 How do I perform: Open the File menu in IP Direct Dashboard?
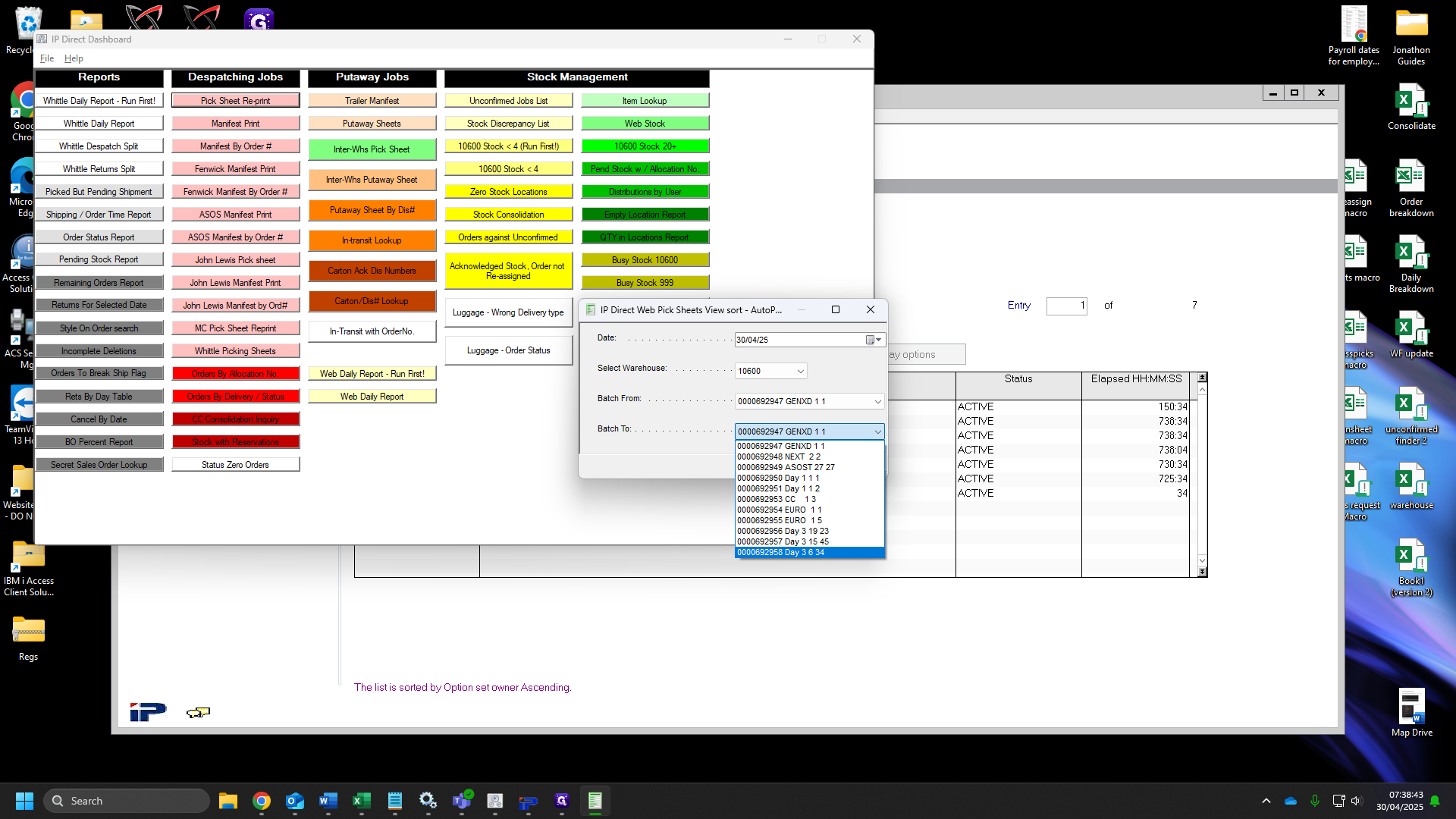[47, 58]
